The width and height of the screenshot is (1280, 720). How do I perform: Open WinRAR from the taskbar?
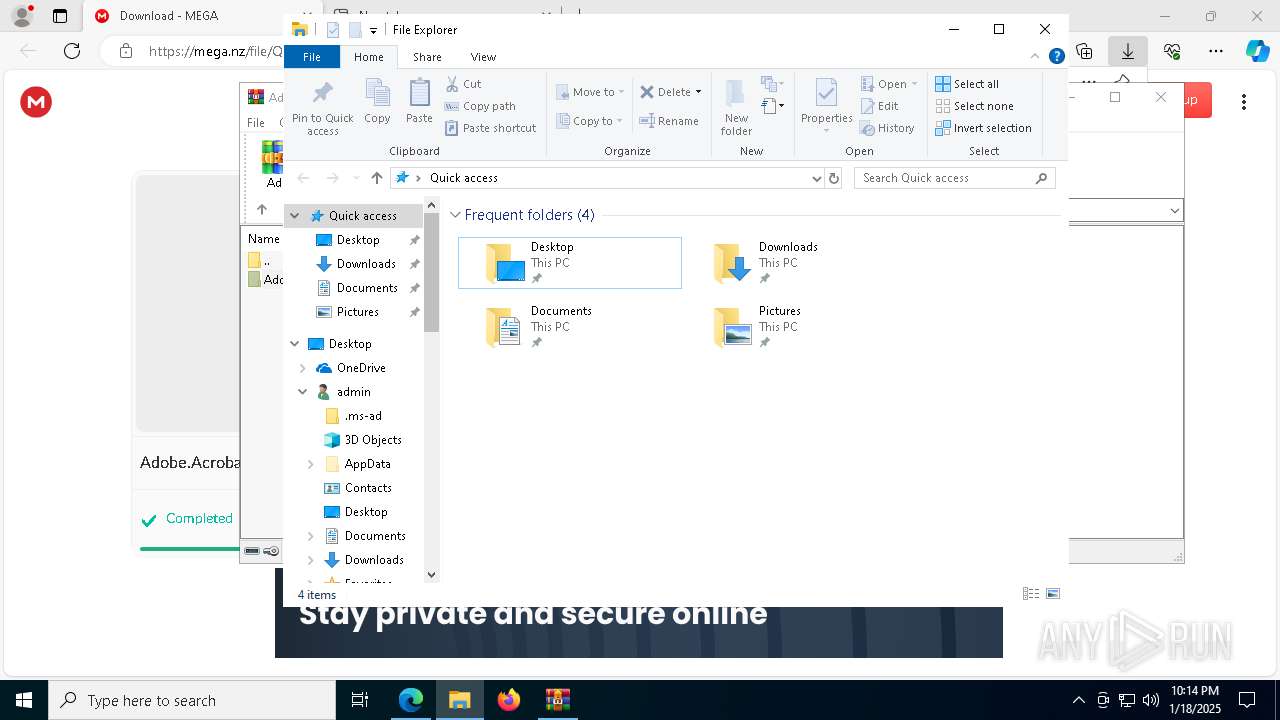pos(558,700)
